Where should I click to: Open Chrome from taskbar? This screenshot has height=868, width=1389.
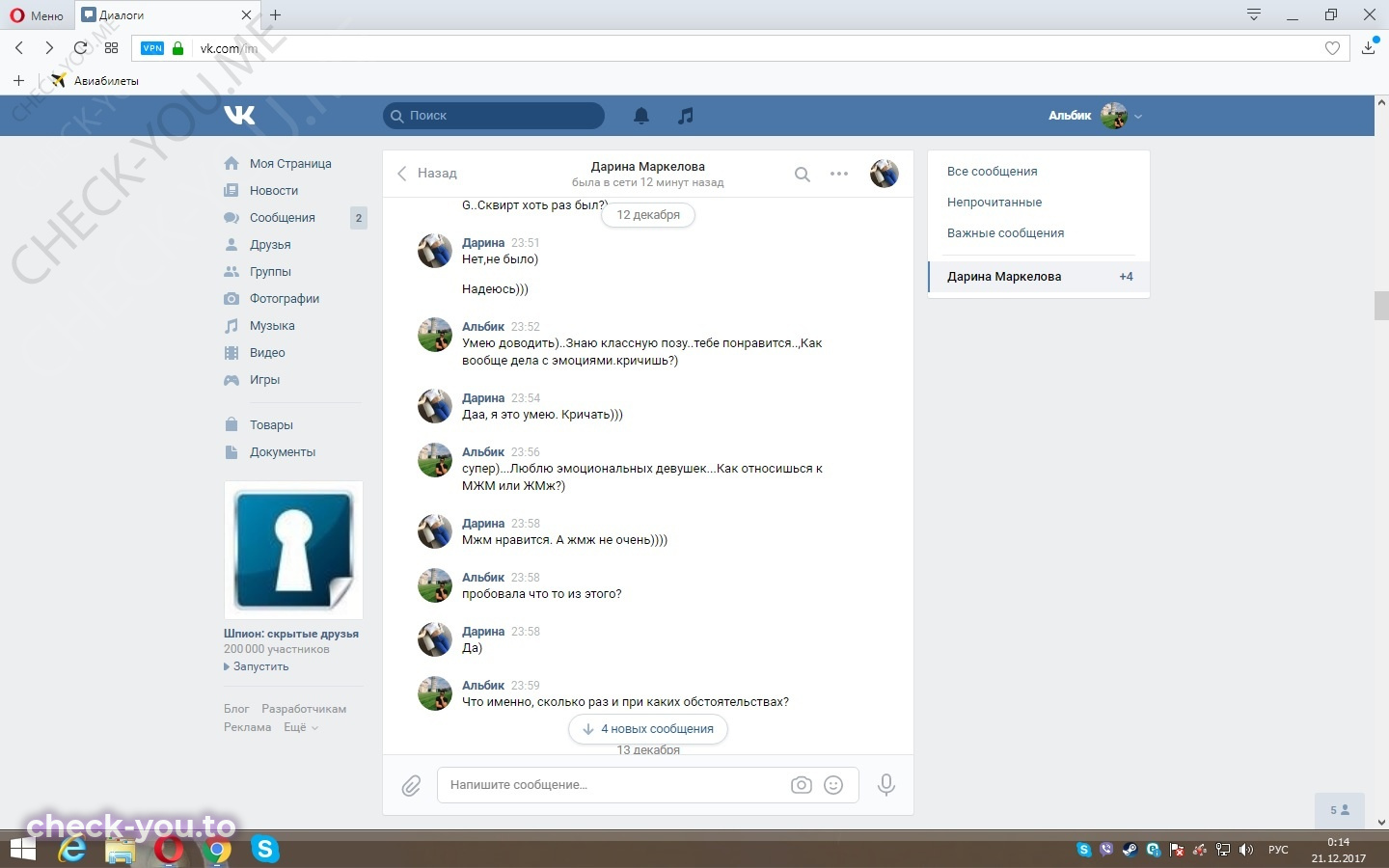pos(218,850)
